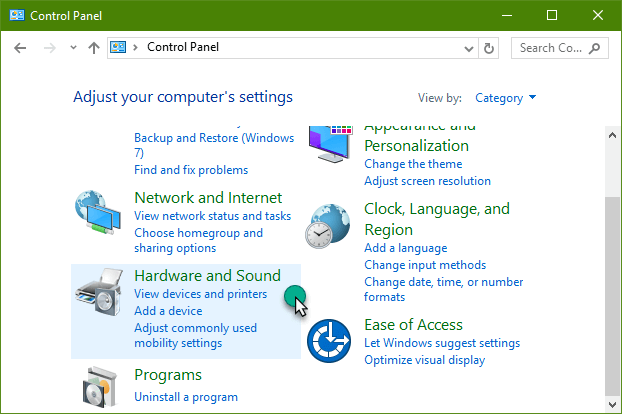
Task: Open Clock, Language, and Region category
Action: pos(437,219)
